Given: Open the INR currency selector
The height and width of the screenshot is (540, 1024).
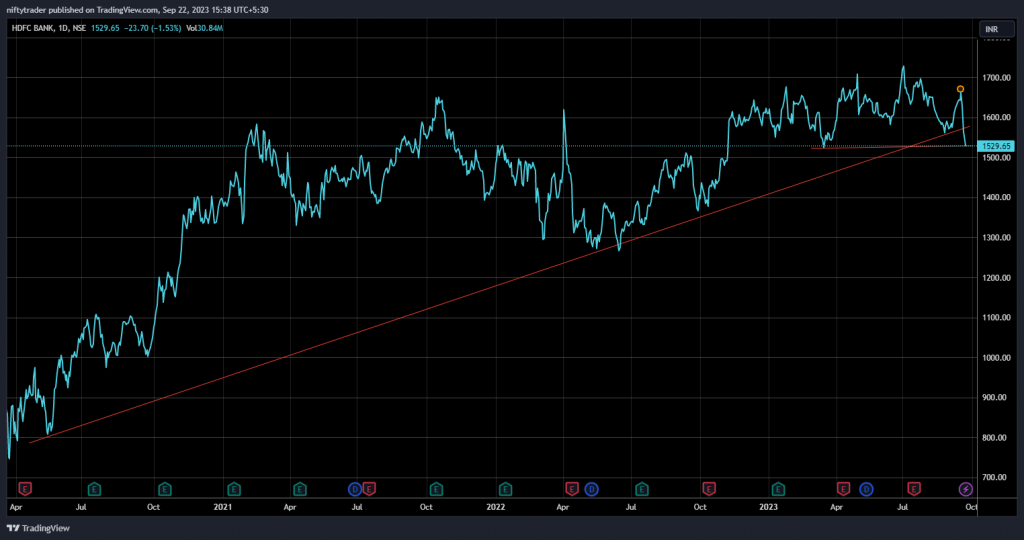Looking at the screenshot, I should tap(996, 29).
